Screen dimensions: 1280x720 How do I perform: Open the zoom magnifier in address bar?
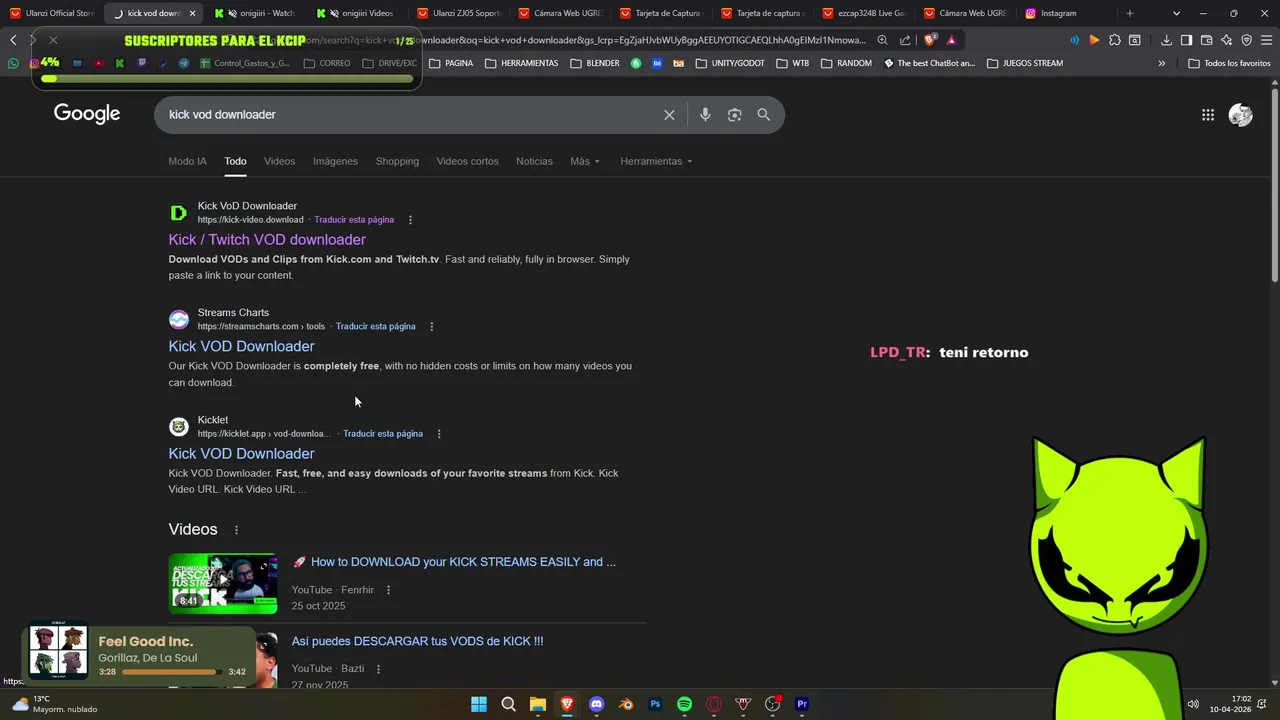point(882,40)
